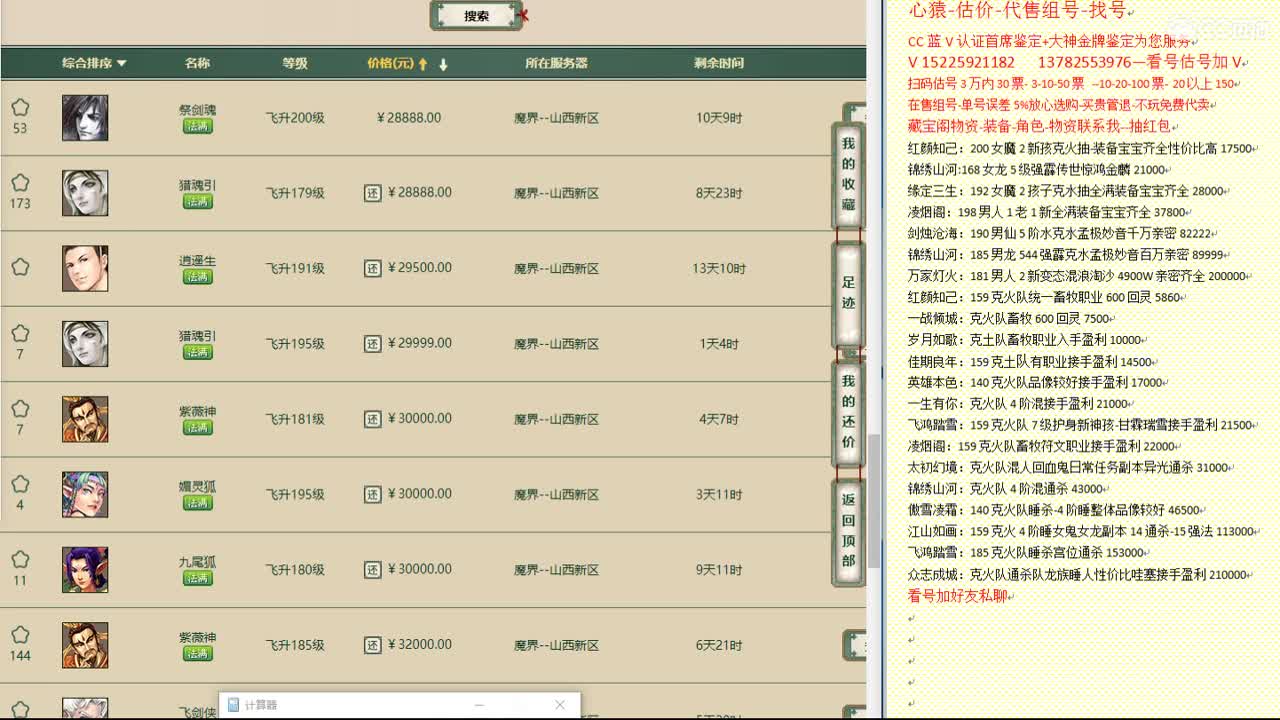The height and width of the screenshot is (720, 1280).
Task: Click 还 icon on 紫薇神 飞升181级 row
Action: click(372, 419)
